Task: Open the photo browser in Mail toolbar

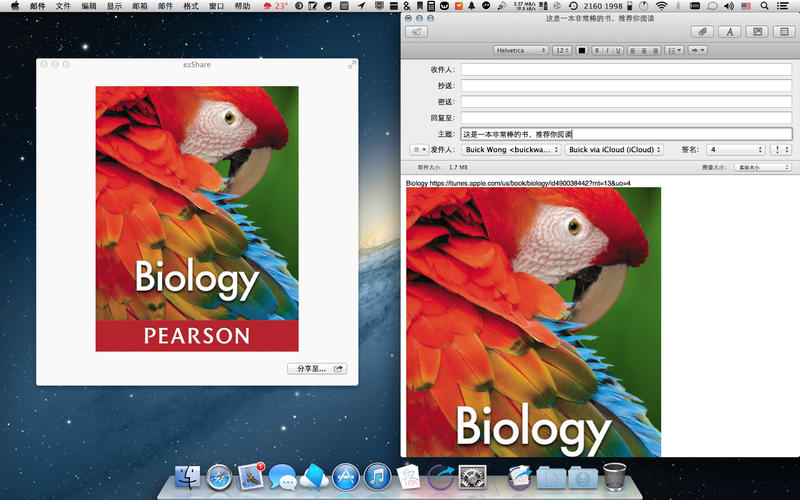Action: [757, 32]
